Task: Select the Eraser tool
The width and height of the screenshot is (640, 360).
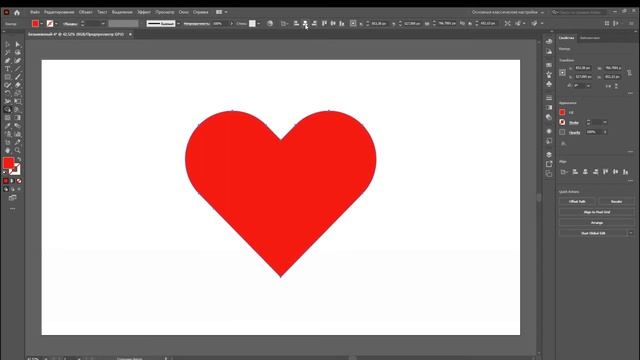Action: coord(18,85)
